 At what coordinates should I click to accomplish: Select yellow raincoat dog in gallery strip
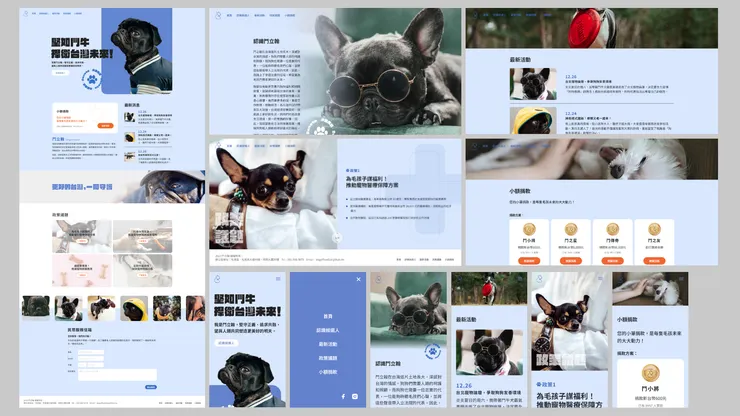[134, 308]
